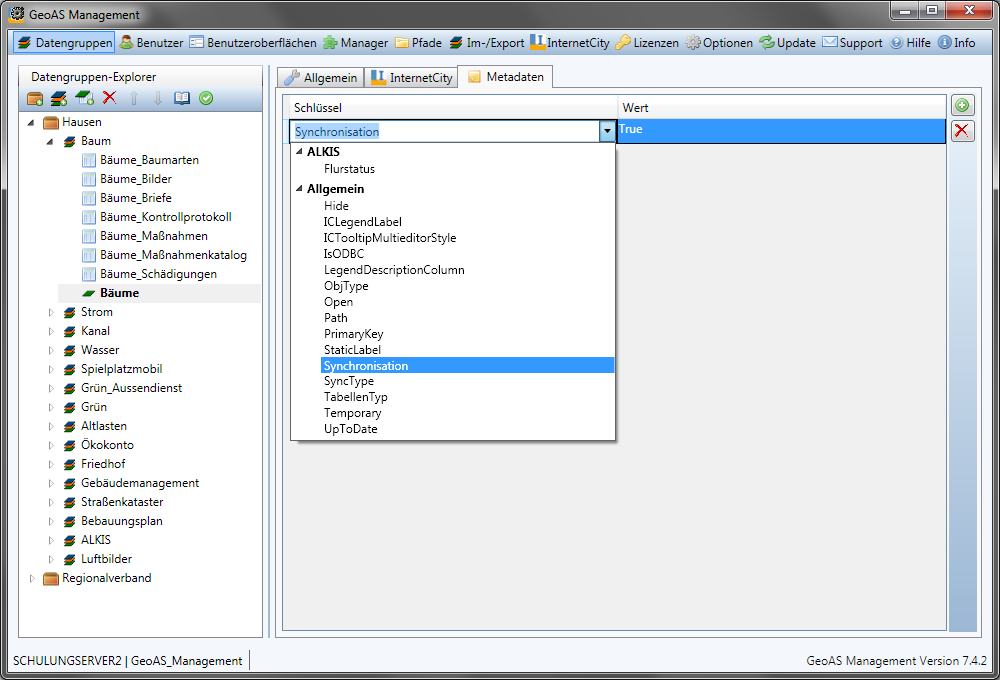The height and width of the screenshot is (680, 1000).
Task: Click the red X delete icon in explorer toolbar
Action: tap(109, 98)
